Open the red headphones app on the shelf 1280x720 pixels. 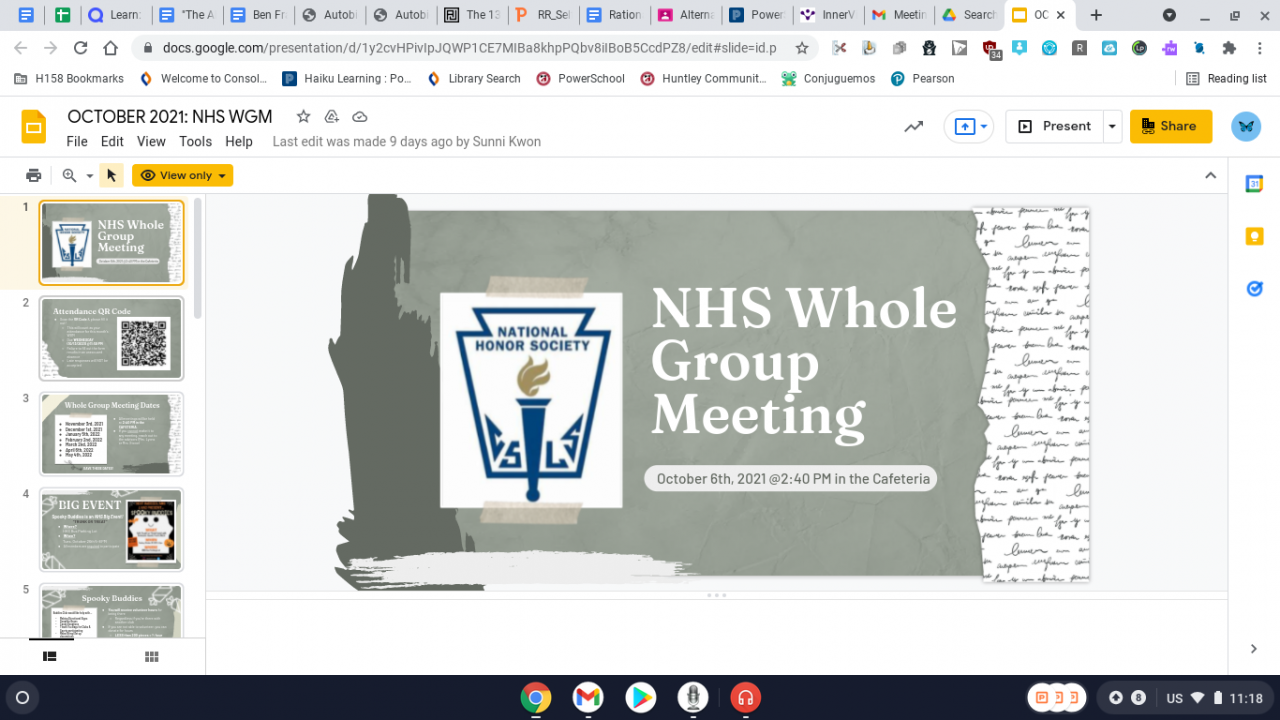744,697
